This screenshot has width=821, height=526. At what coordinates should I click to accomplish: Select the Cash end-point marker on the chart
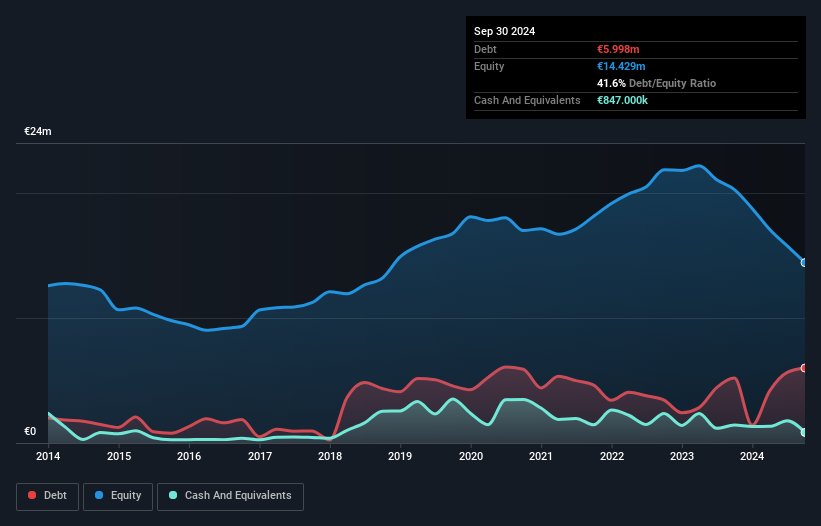(x=804, y=432)
